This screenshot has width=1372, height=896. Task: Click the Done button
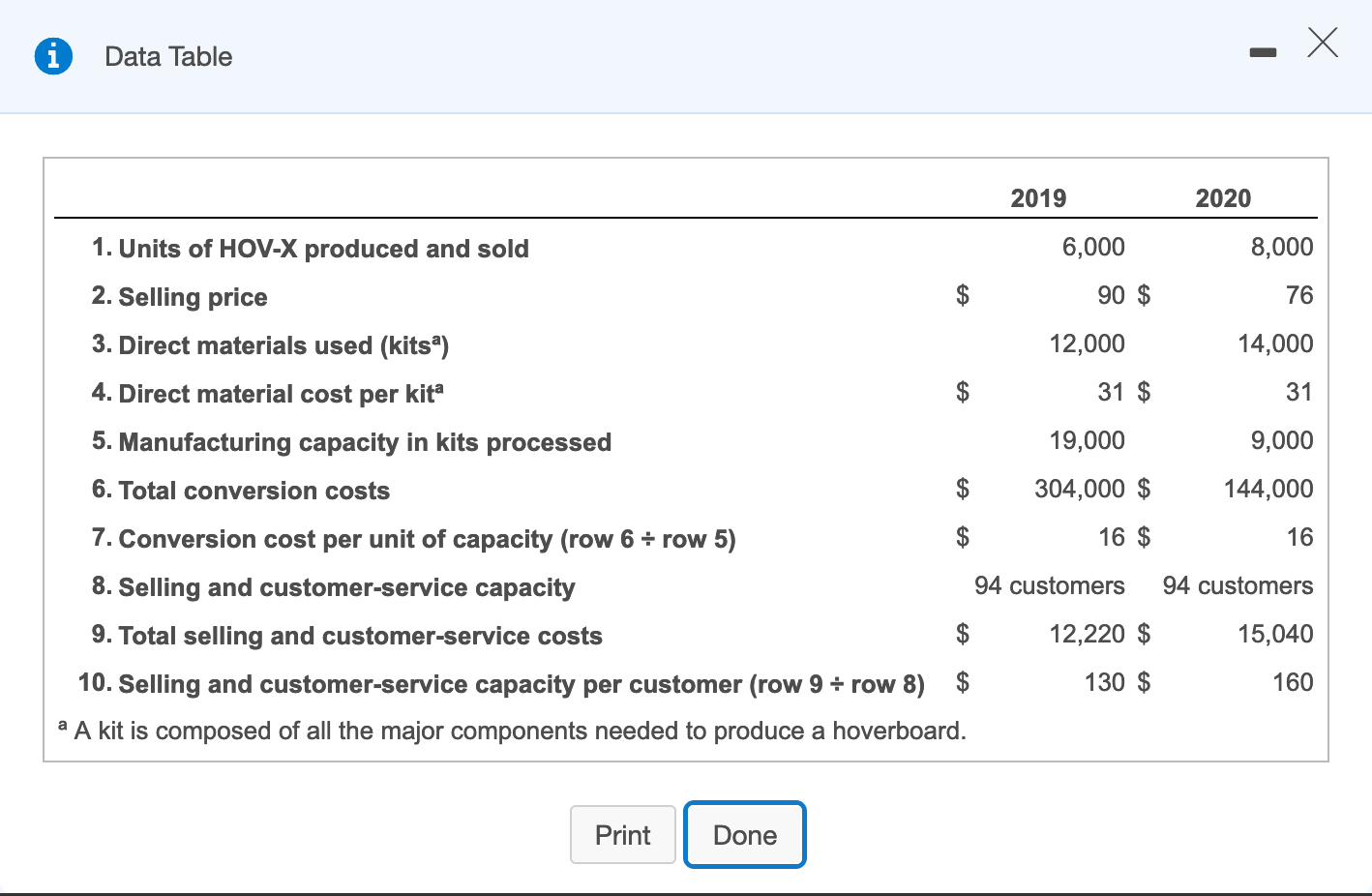745,834
